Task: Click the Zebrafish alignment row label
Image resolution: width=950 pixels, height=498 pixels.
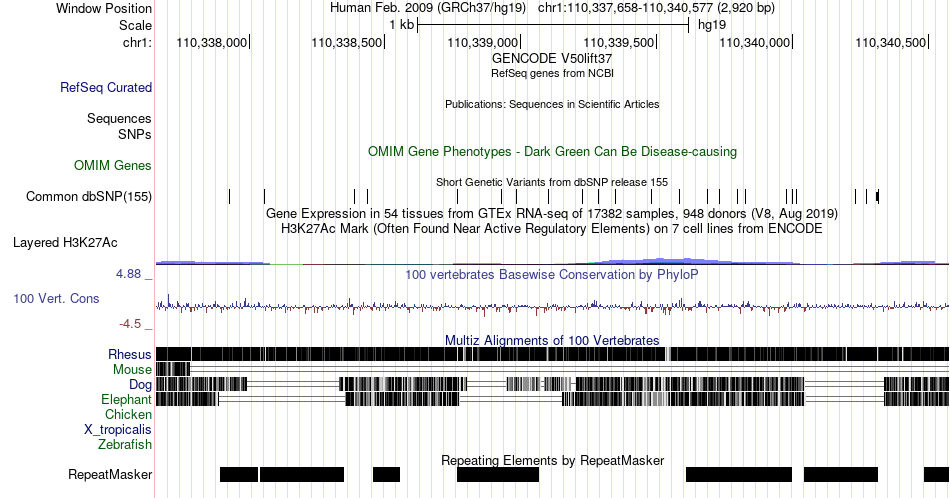Action: click(125, 445)
